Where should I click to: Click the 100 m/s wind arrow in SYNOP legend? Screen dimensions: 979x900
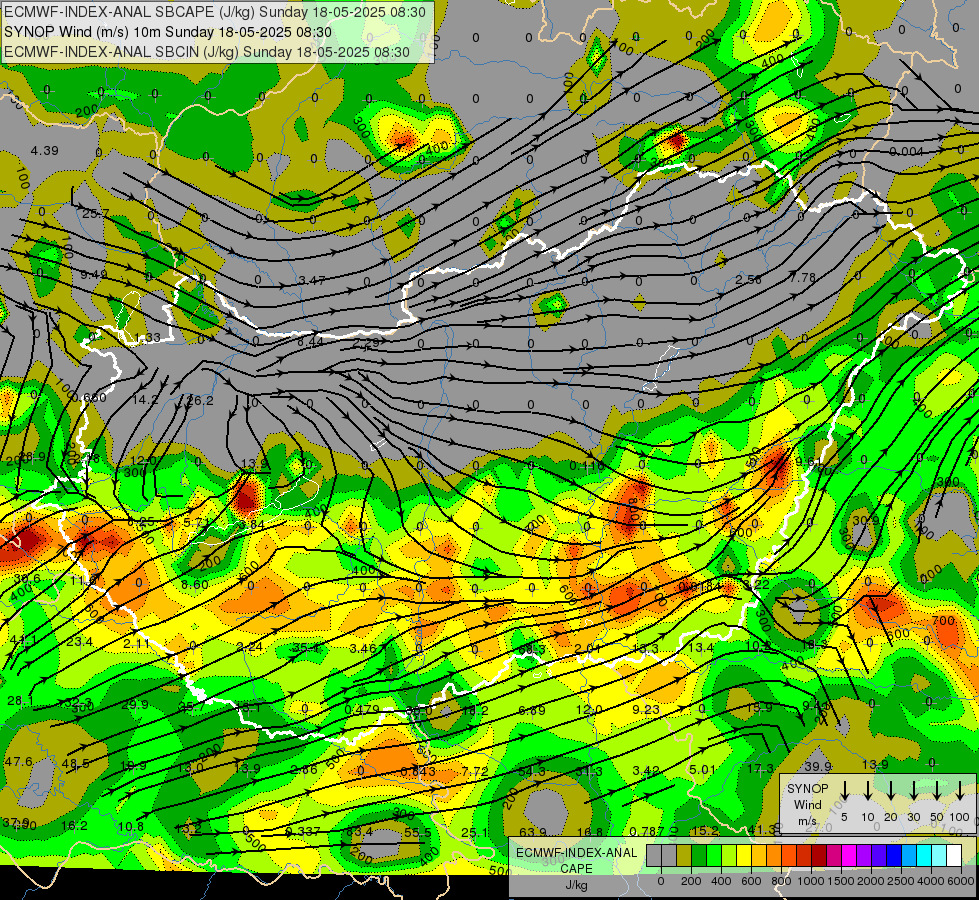pyautogui.click(x=960, y=790)
